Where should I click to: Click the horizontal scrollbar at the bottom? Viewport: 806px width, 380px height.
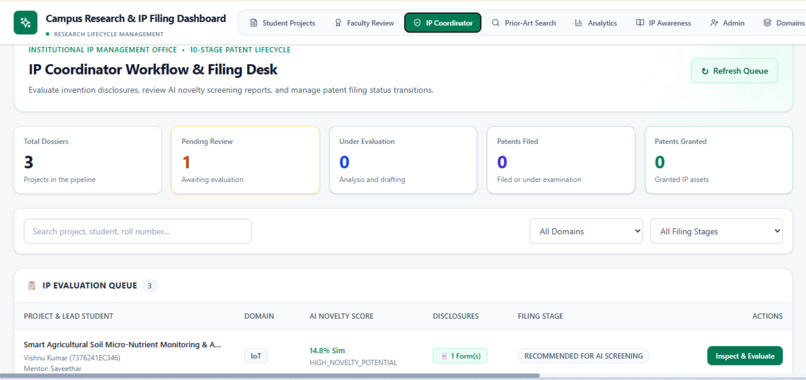[270, 376]
